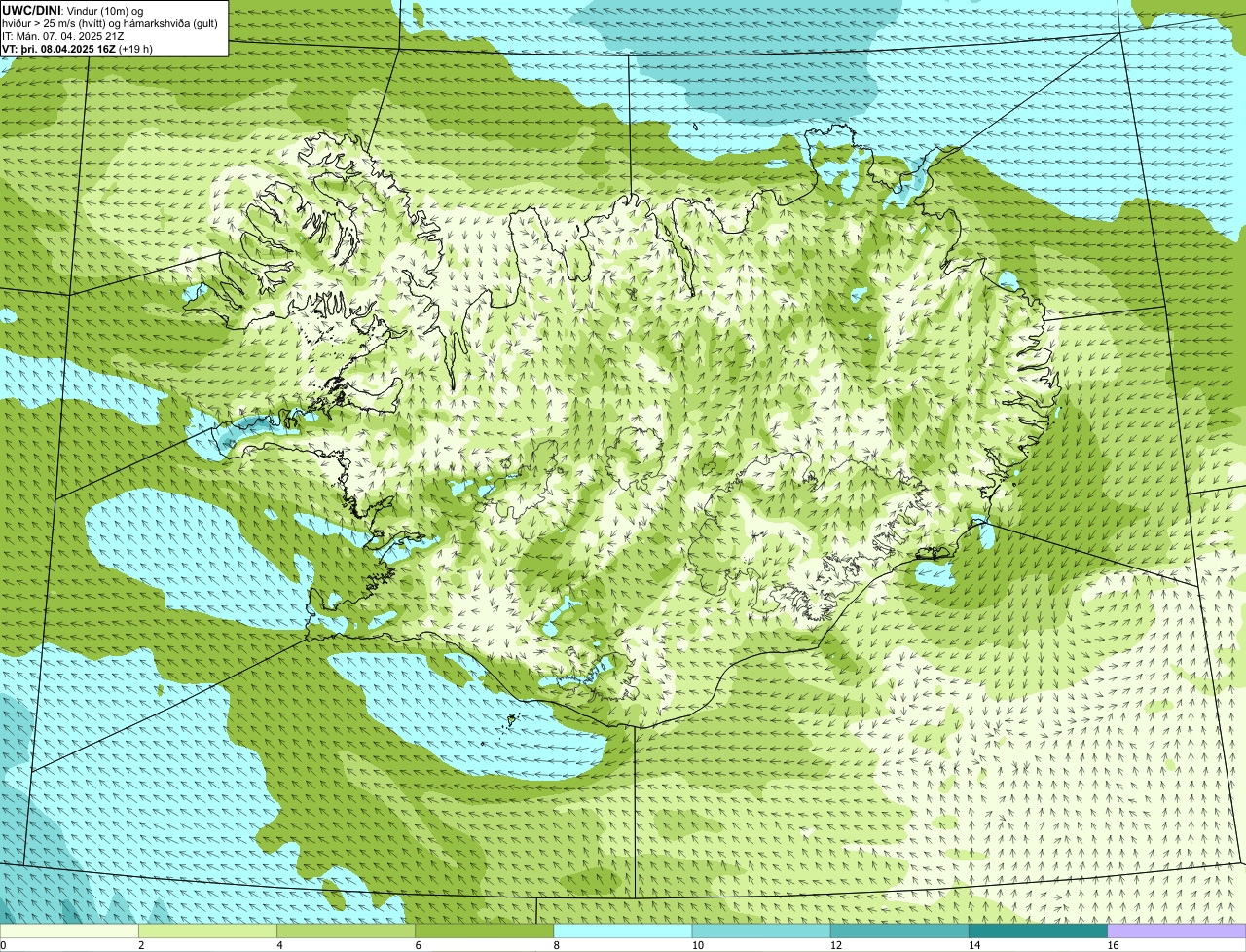1246x952 pixels.
Task: Click the "4" label on the color scale
Action: point(279,945)
